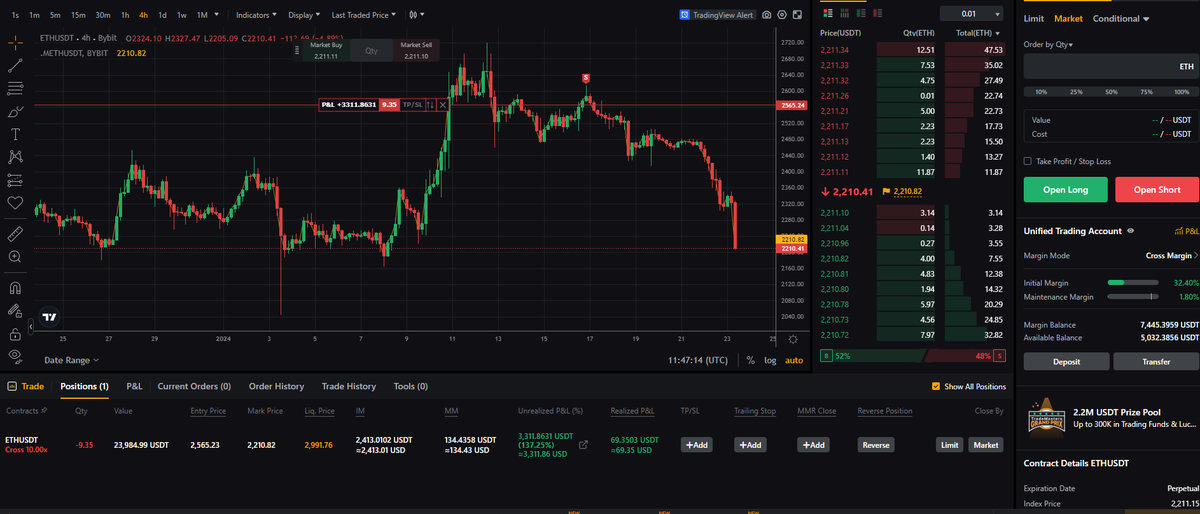
Task: Switch chart to fullscreen mode
Action: 797,15
